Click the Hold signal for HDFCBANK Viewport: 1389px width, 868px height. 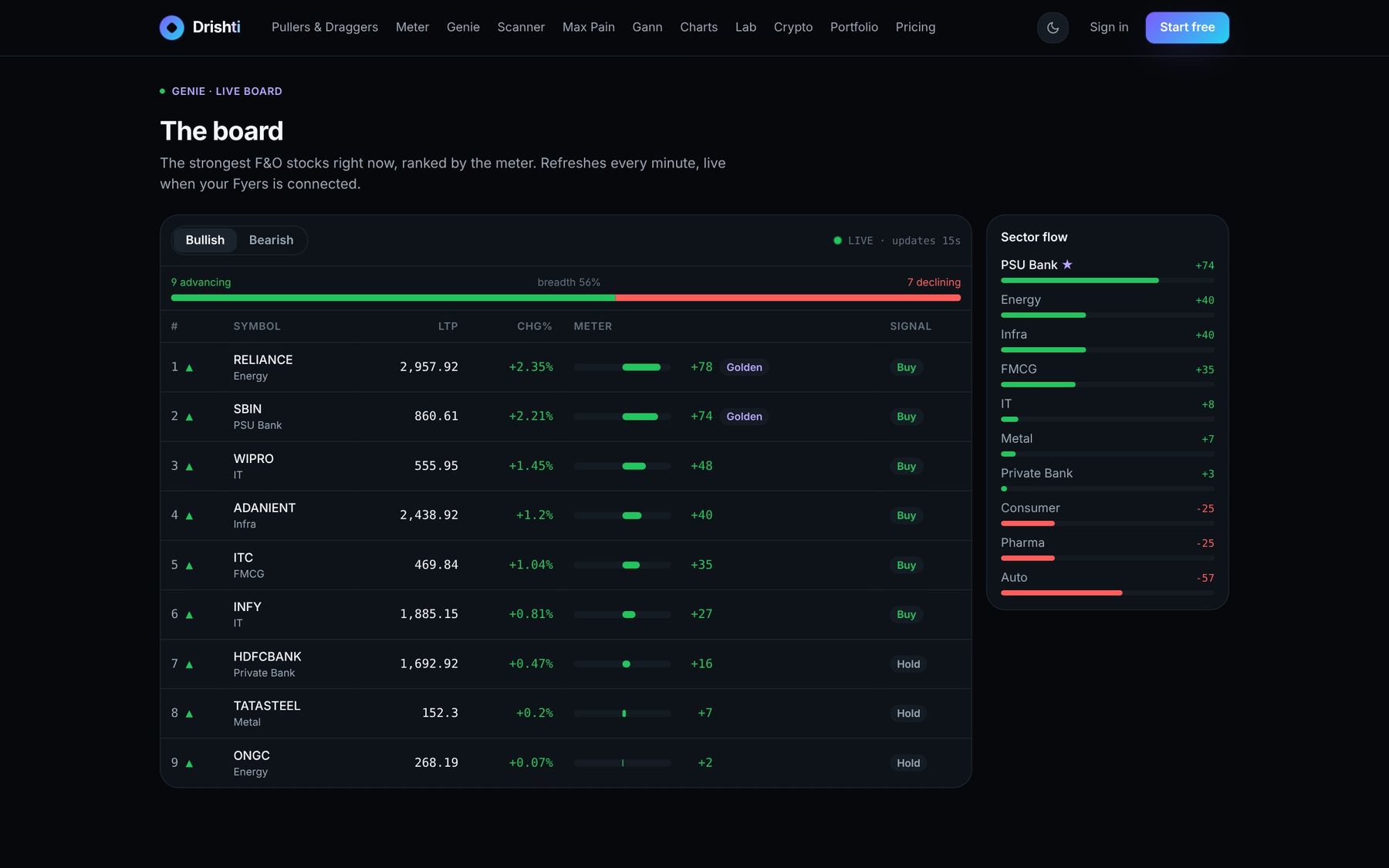908,664
